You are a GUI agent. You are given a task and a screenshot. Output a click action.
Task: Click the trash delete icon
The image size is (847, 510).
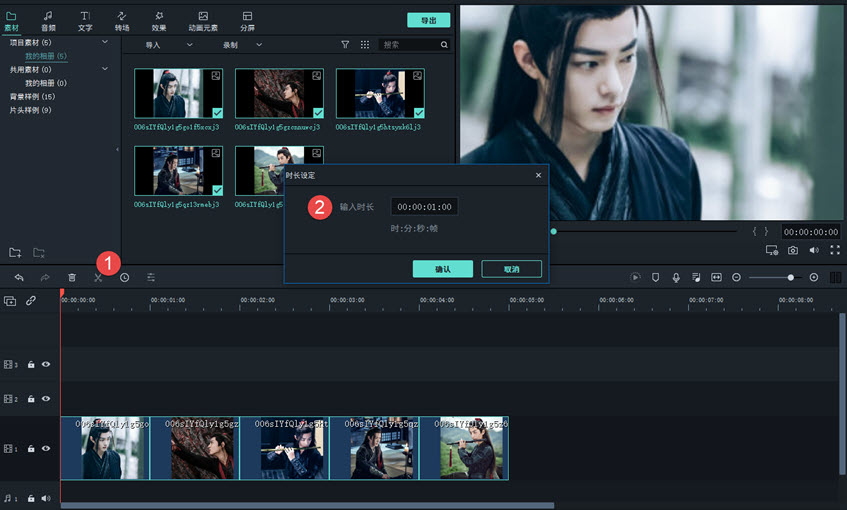[72, 277]
